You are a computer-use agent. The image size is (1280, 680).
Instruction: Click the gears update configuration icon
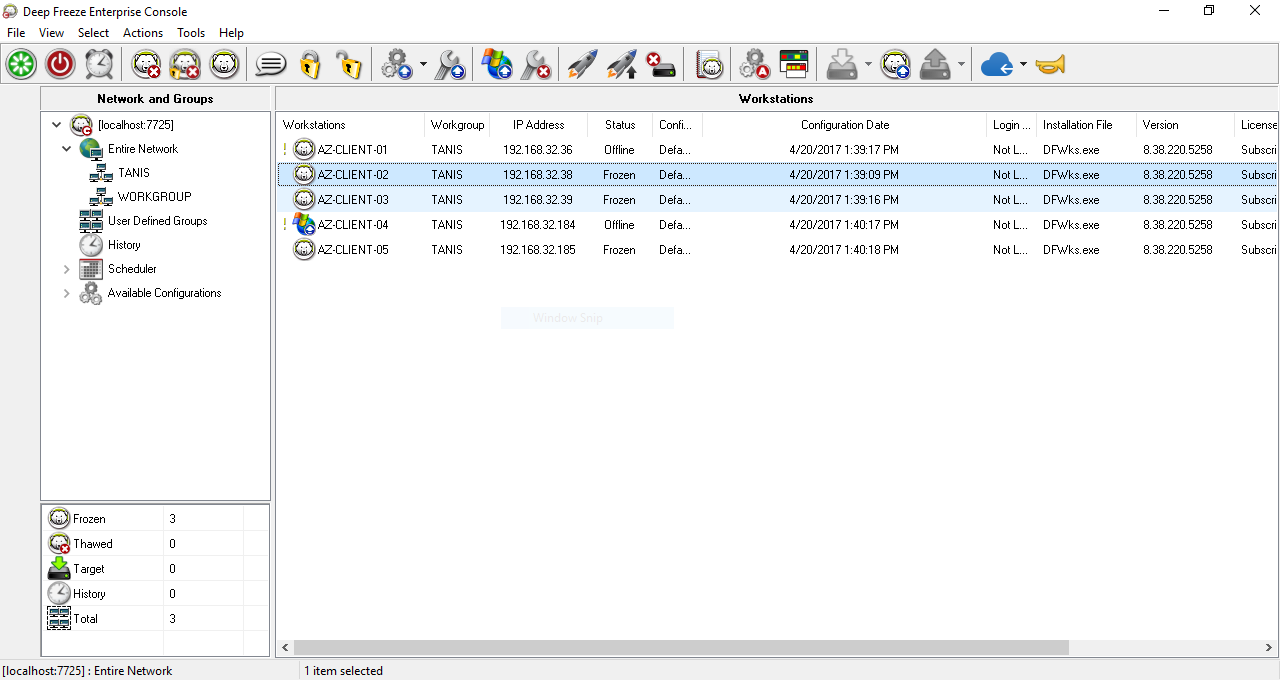point(397,65)
